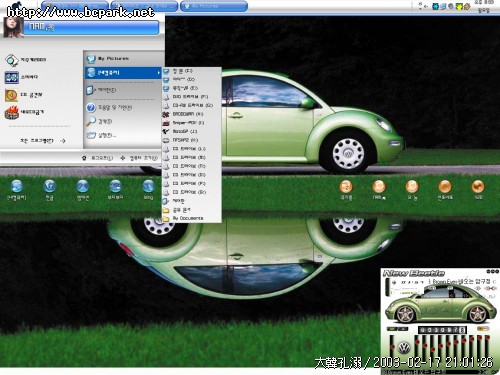The image size is (500, 375).
Task: Open MotoGP (J:) disc entry
Action: coord(191,132)
